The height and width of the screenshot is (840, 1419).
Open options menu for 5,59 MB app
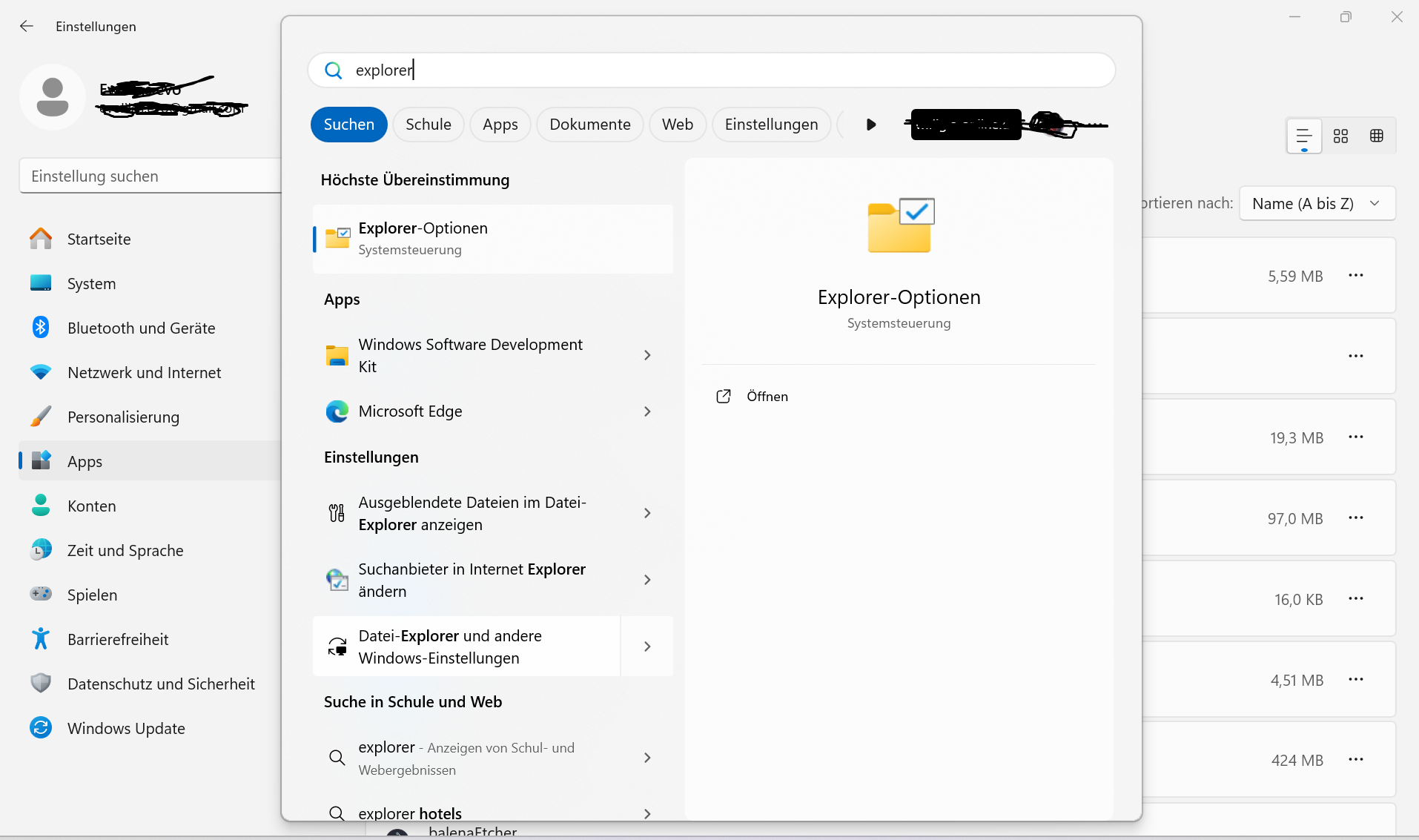click(1356, 276)
